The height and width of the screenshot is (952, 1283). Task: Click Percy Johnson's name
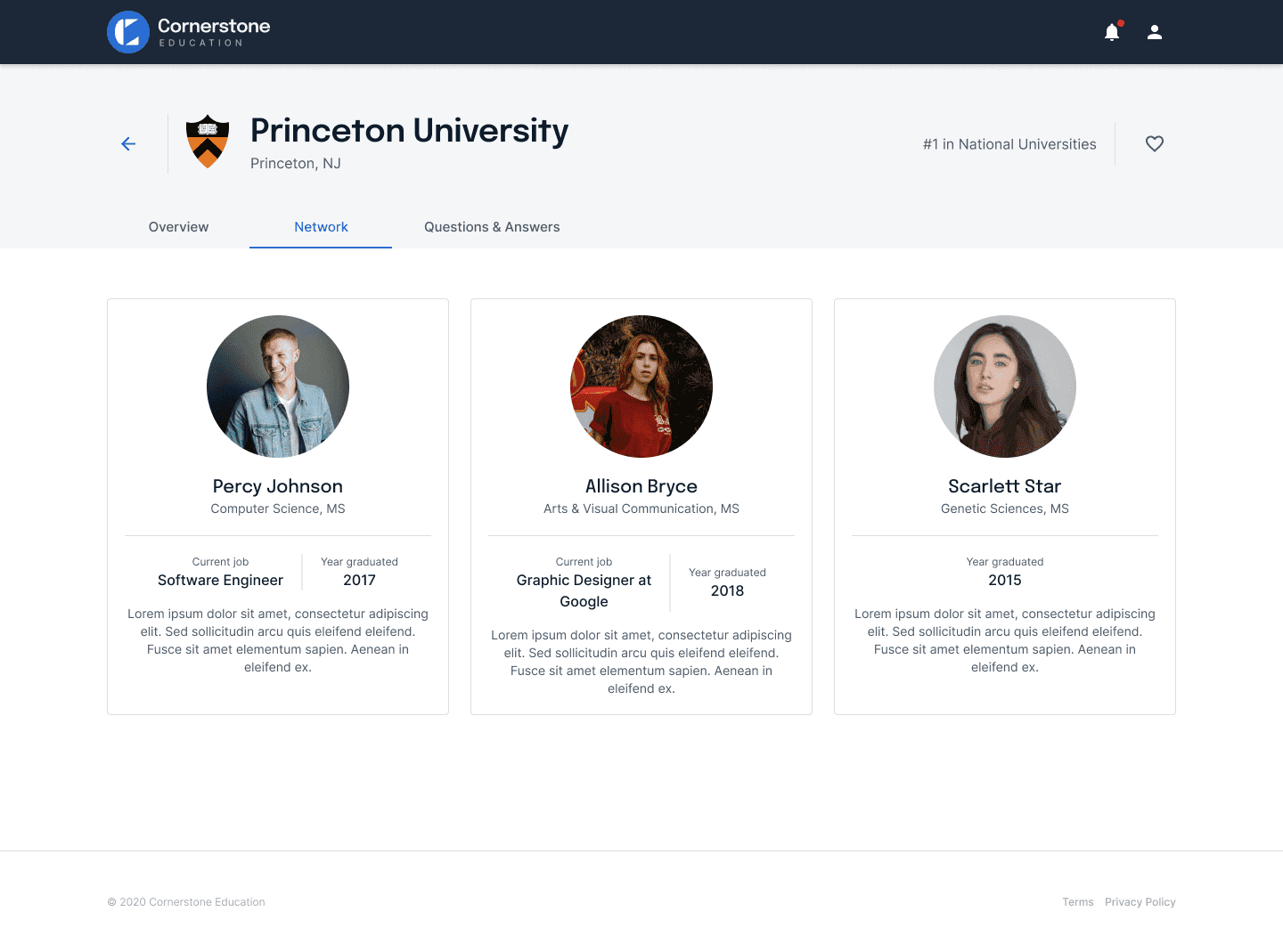tap(277, 486)
